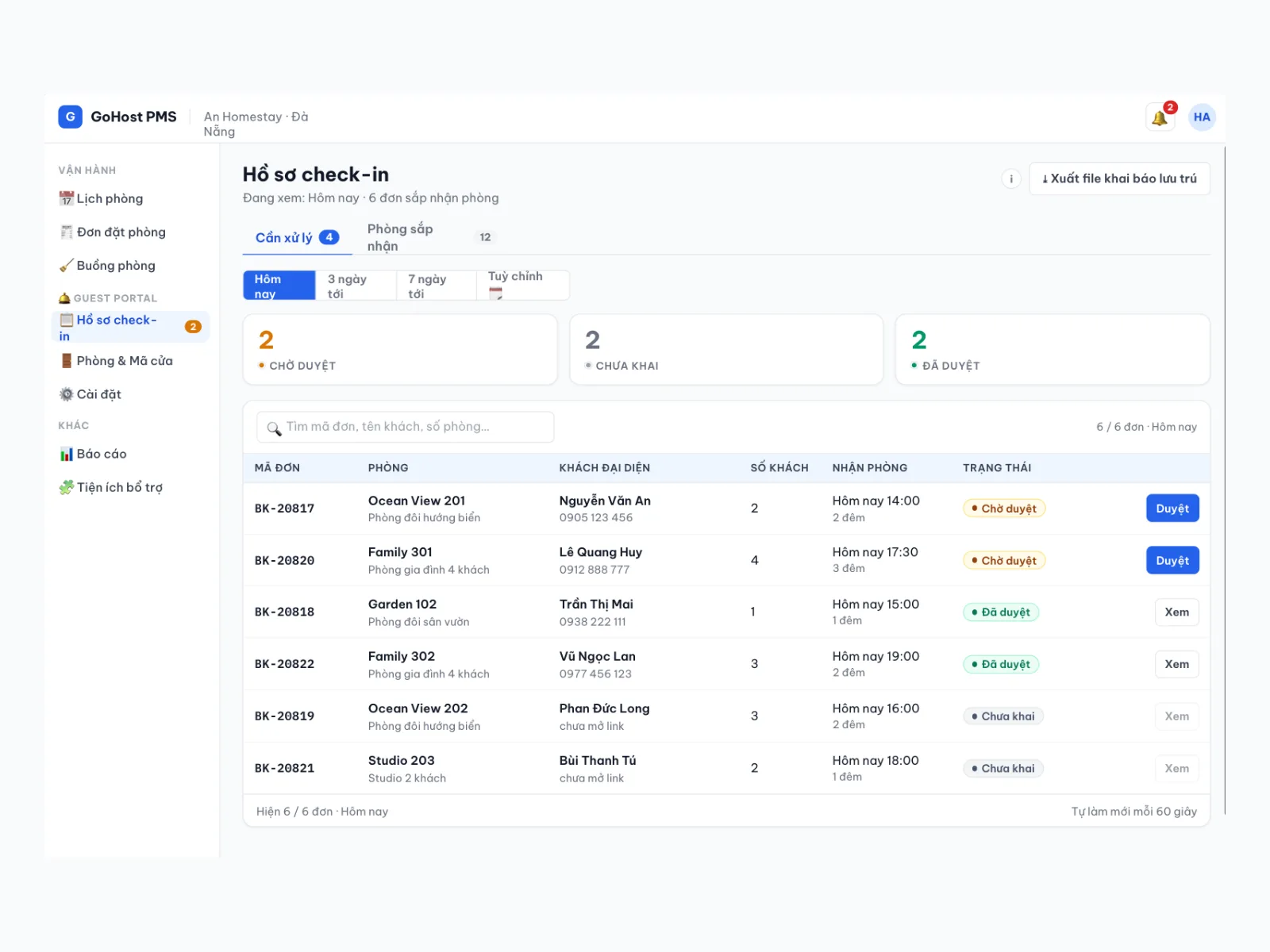Image resolution: width=1270 pixels, height=952 pixels.
Task: Select 7 ngày tới filter
Action: (437, 286)
